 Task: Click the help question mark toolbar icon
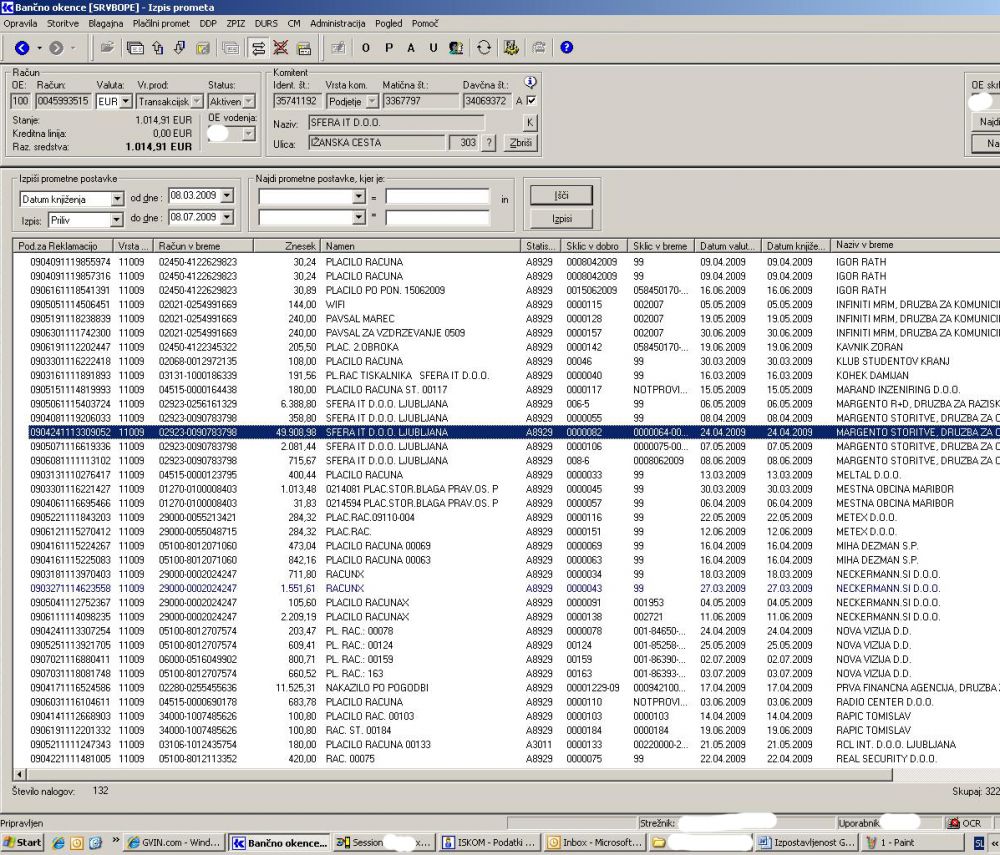point(566,47)
